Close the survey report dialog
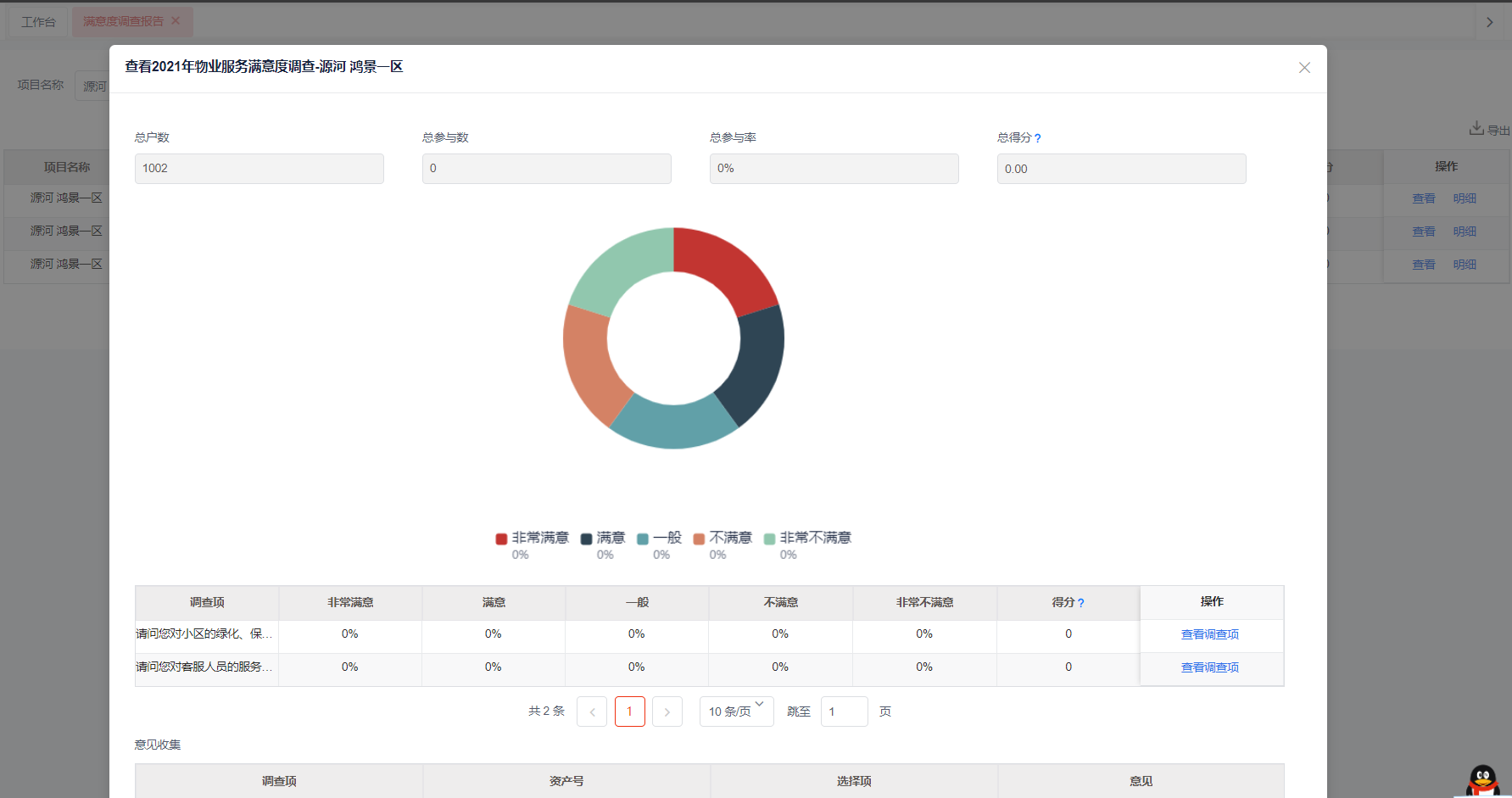 (x=1304, y=68)
